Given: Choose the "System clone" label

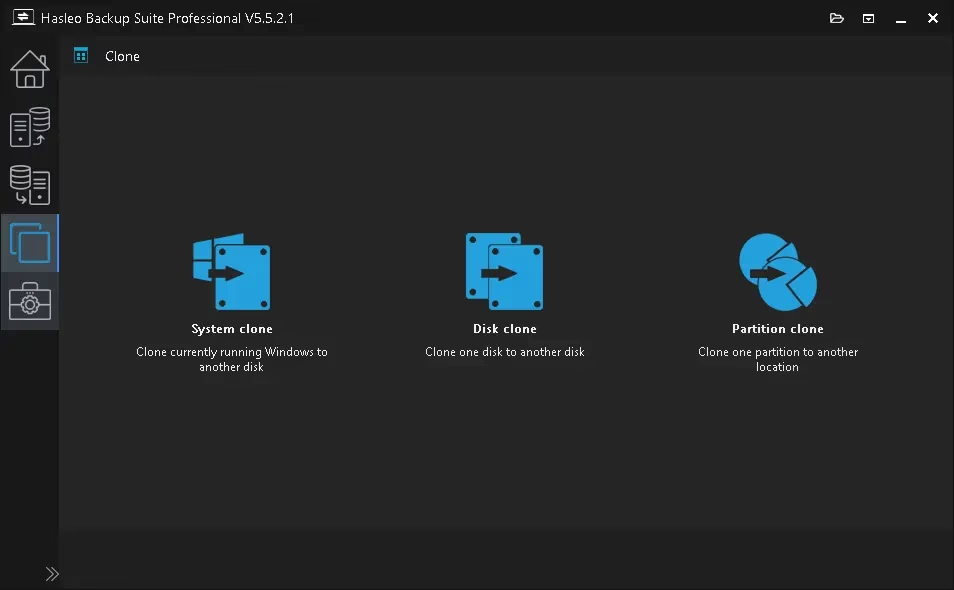Looking at the screenshot, I should (232, 329).
